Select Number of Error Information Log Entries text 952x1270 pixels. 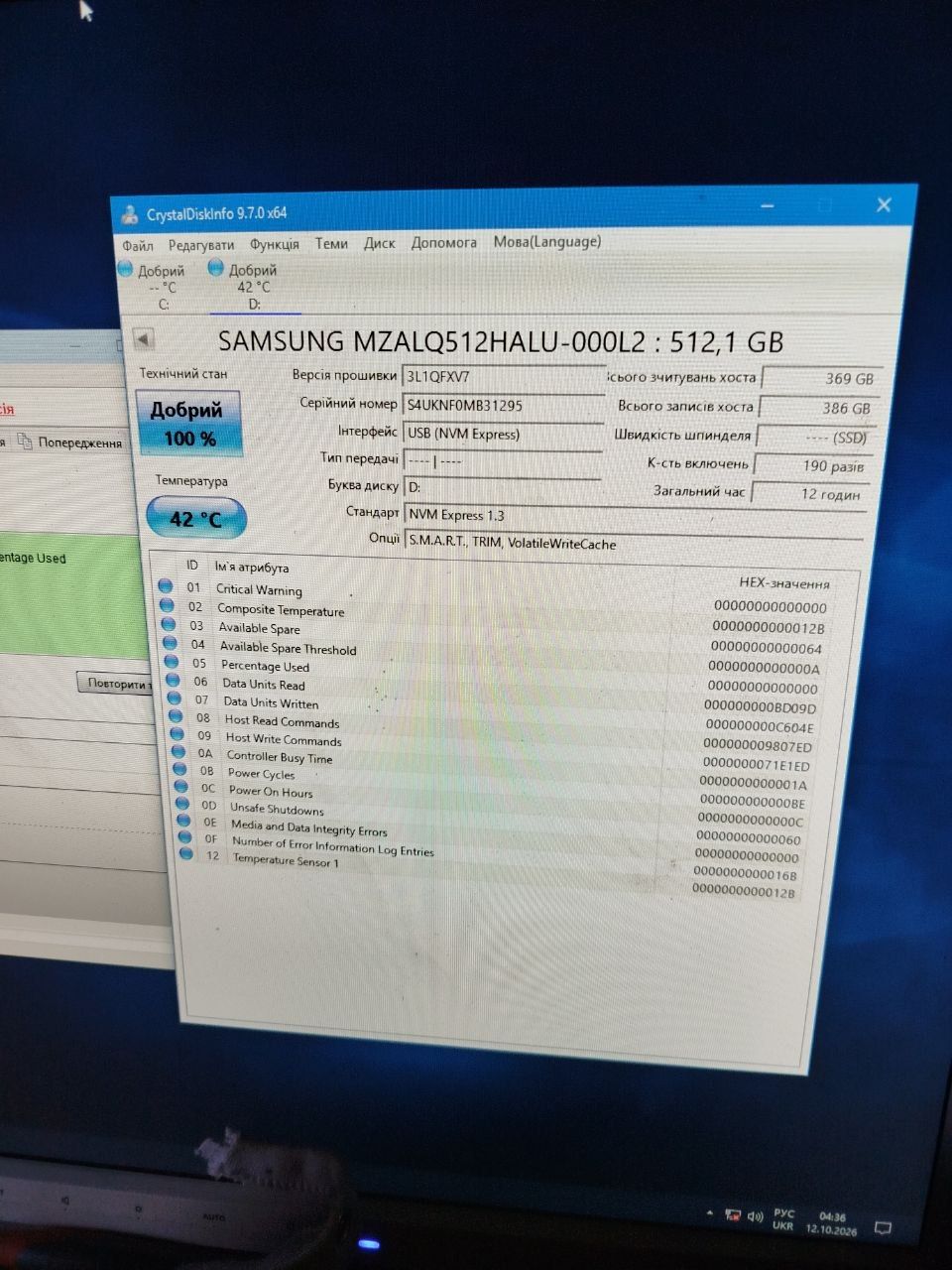pyautogui.click(x=332, y=845)
